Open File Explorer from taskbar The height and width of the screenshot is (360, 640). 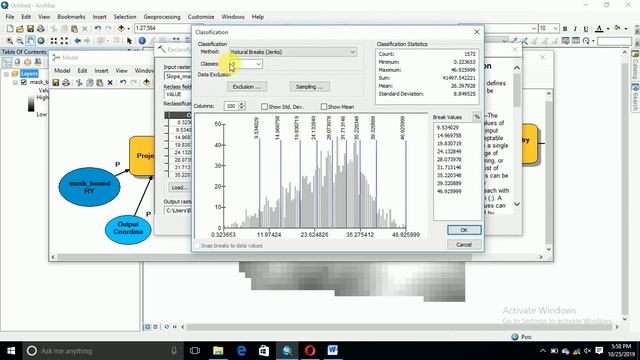pyautogui.click(x=218, y=351)
